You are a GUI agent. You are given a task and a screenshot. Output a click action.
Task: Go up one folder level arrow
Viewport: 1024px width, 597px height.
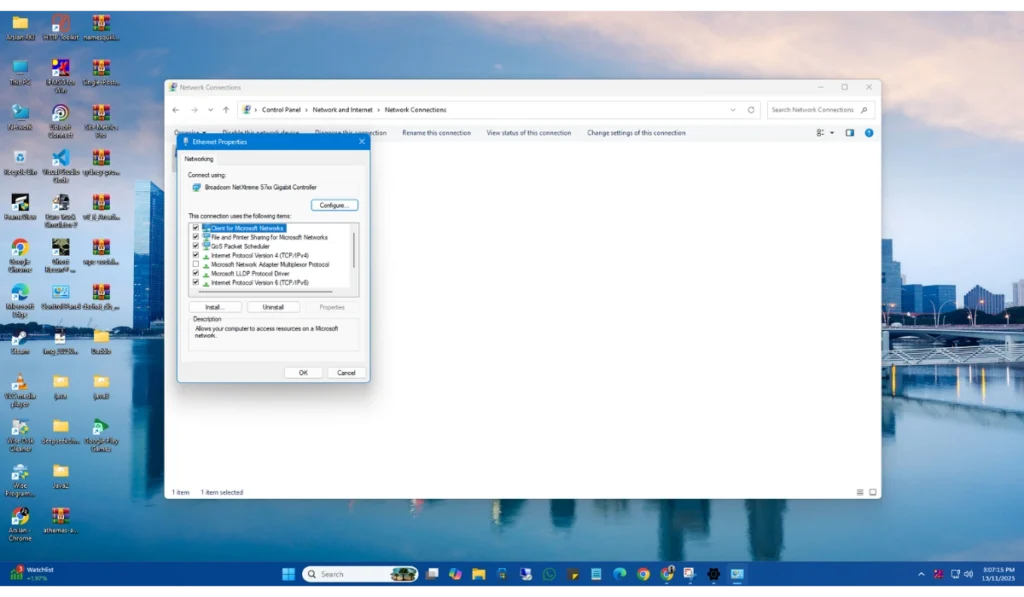pyautogui.click(x=226, y=110)
